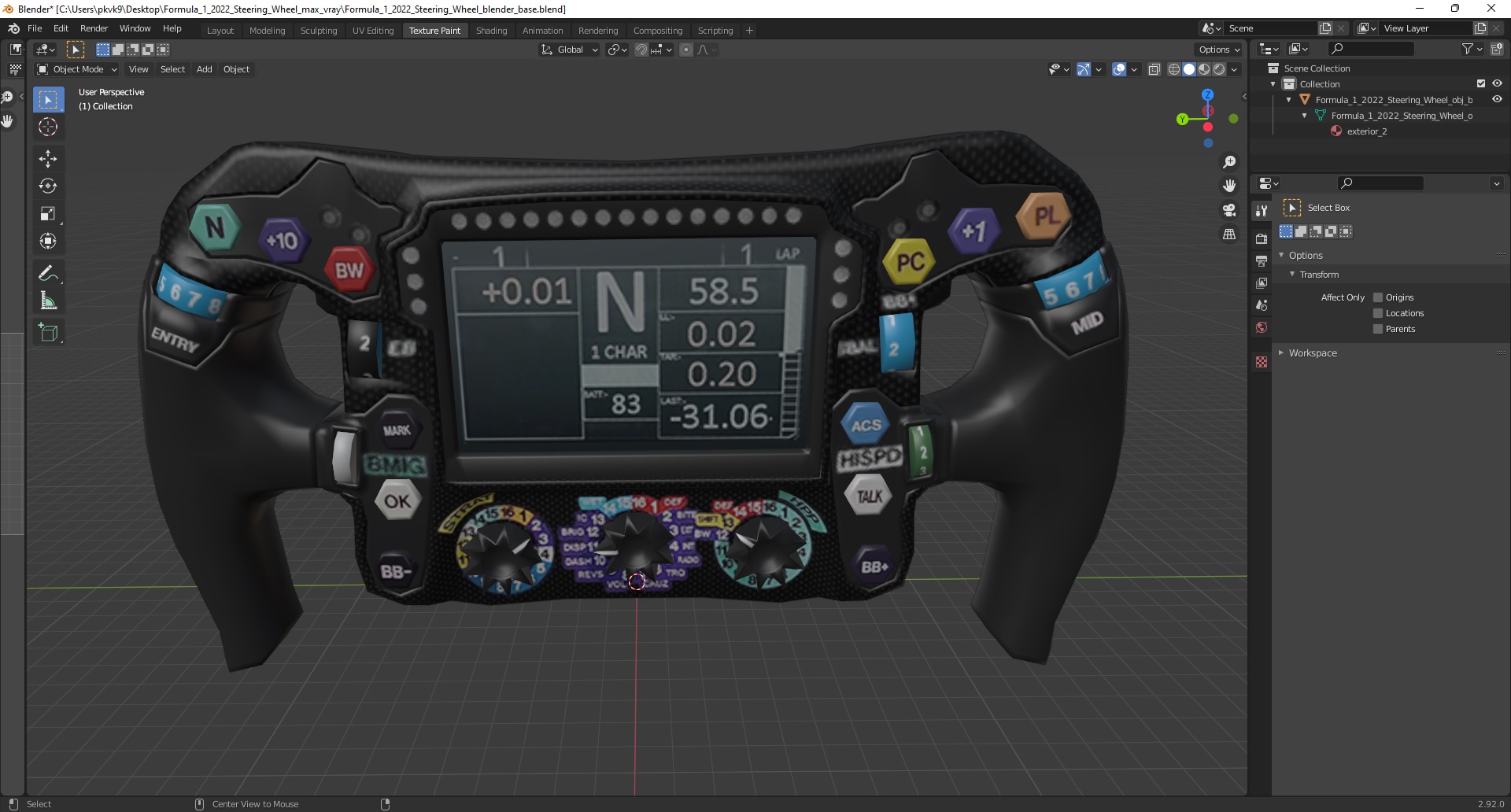Open the Render properties tab
The width and height of the screenshot is (1511, 812).
point(1262,238)
